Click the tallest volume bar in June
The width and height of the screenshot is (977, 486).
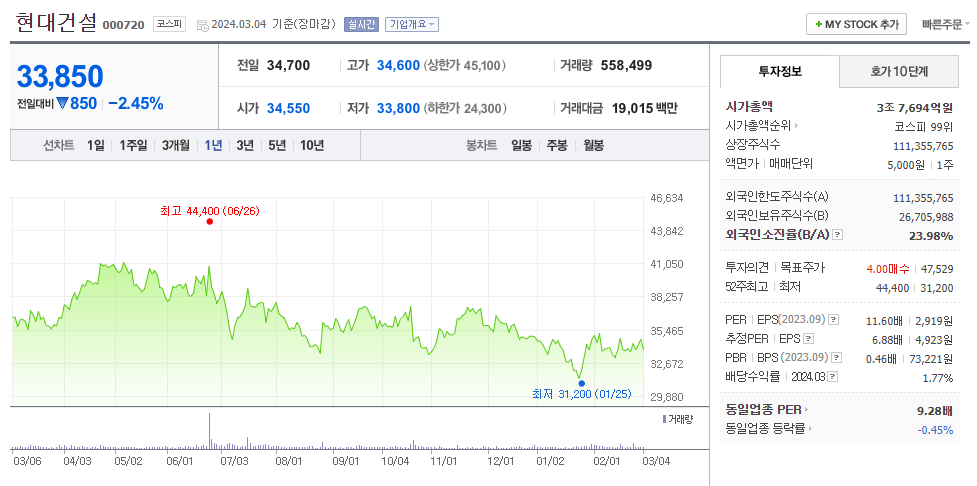point(209,430)
